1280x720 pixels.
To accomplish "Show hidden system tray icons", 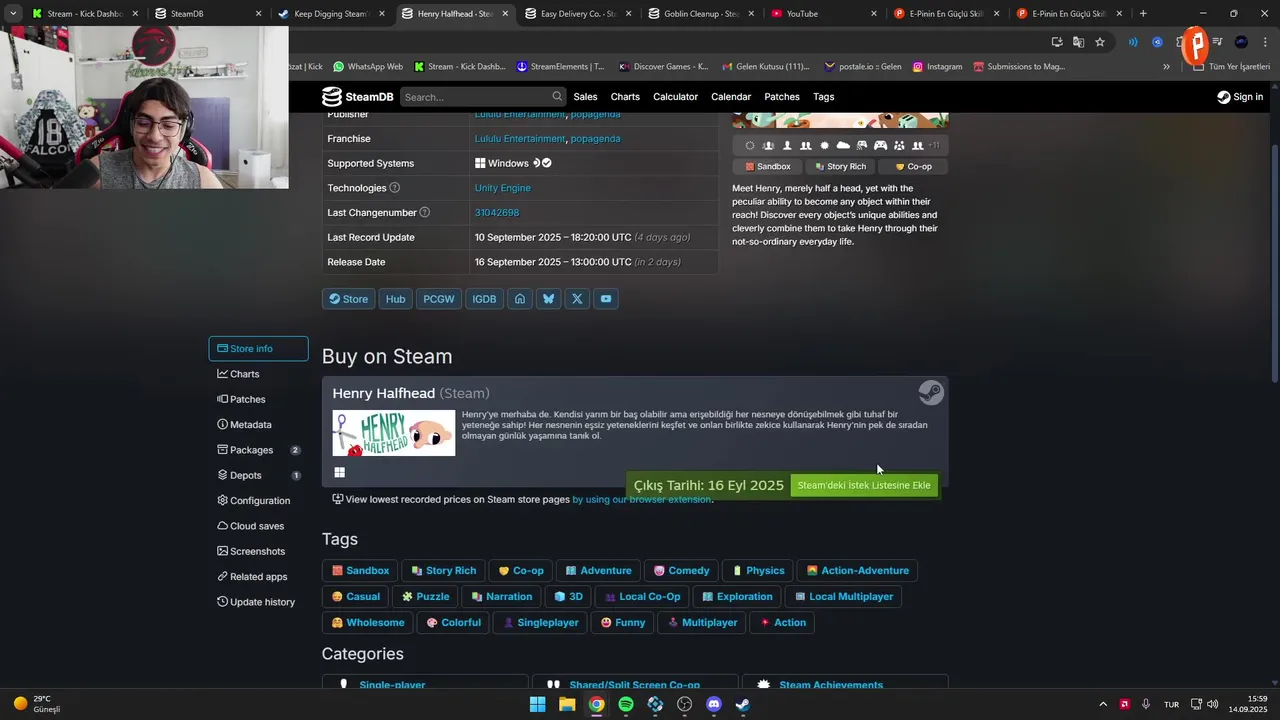I will point(1103,704).
